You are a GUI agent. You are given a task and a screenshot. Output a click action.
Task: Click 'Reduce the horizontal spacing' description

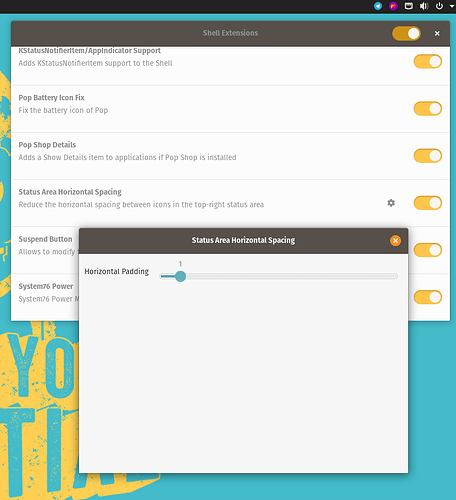tap(141, 205)
